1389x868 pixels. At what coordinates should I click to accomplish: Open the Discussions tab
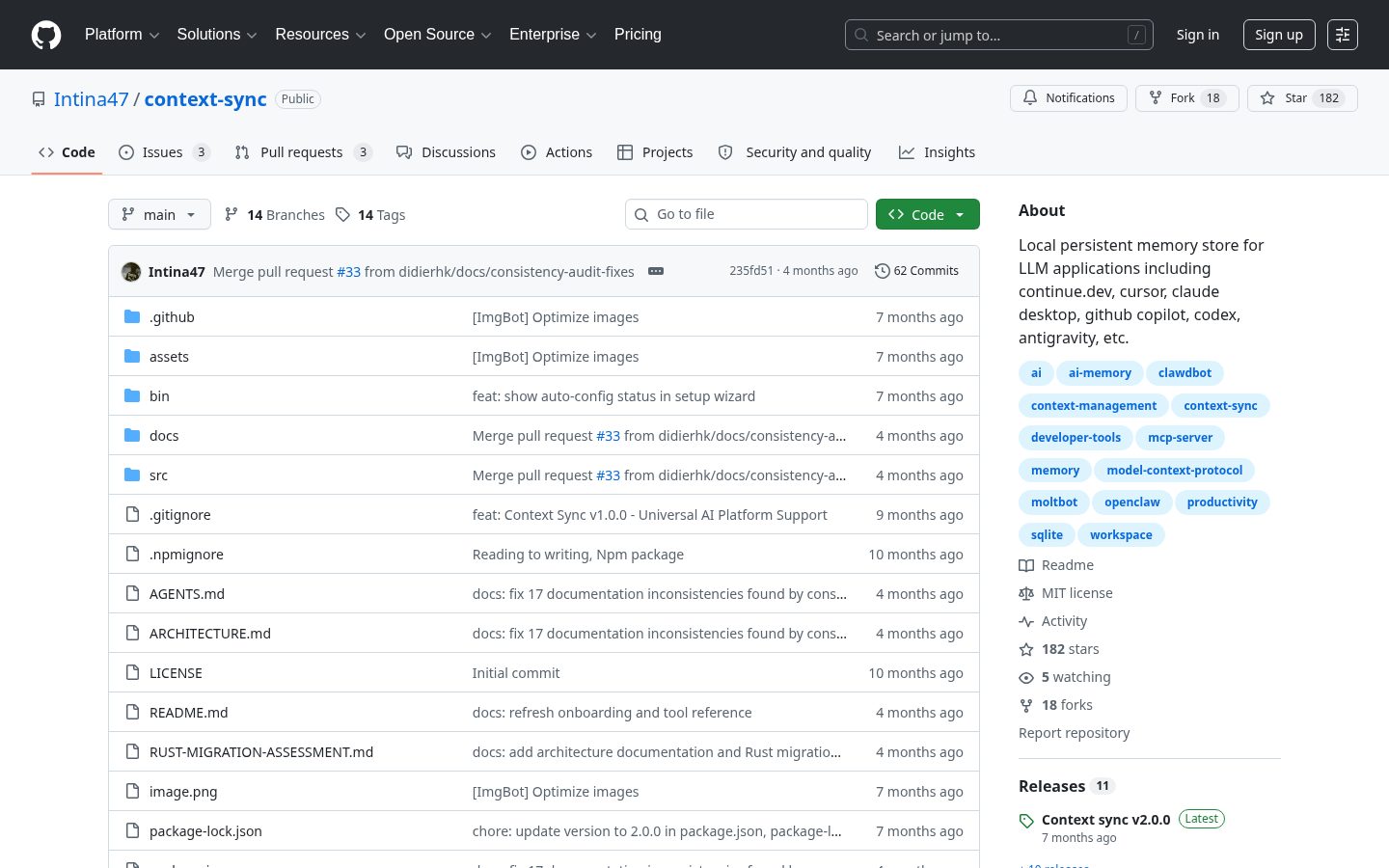tap(446, 152)
